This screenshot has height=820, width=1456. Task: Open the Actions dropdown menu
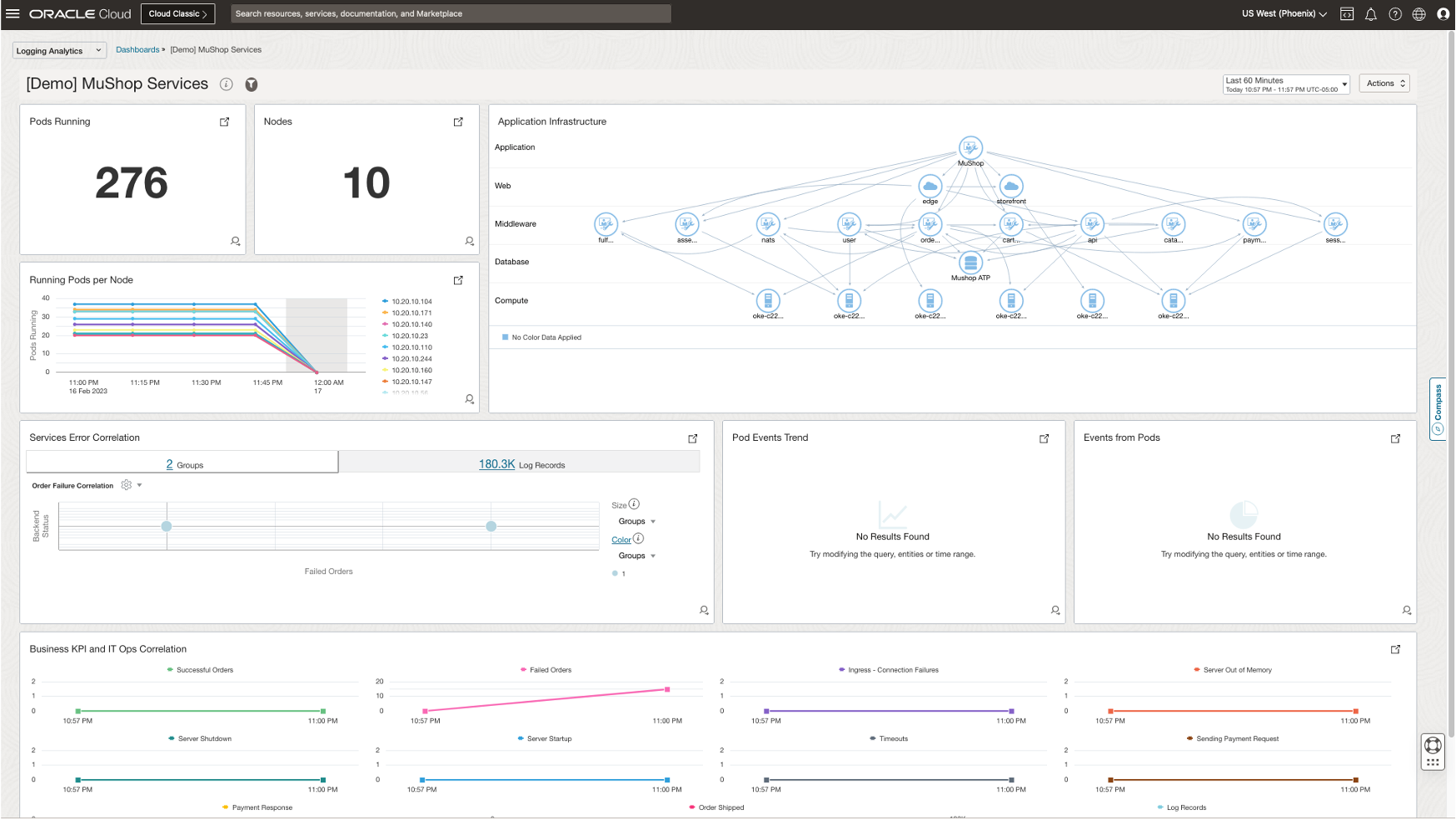pos(1384,83)
